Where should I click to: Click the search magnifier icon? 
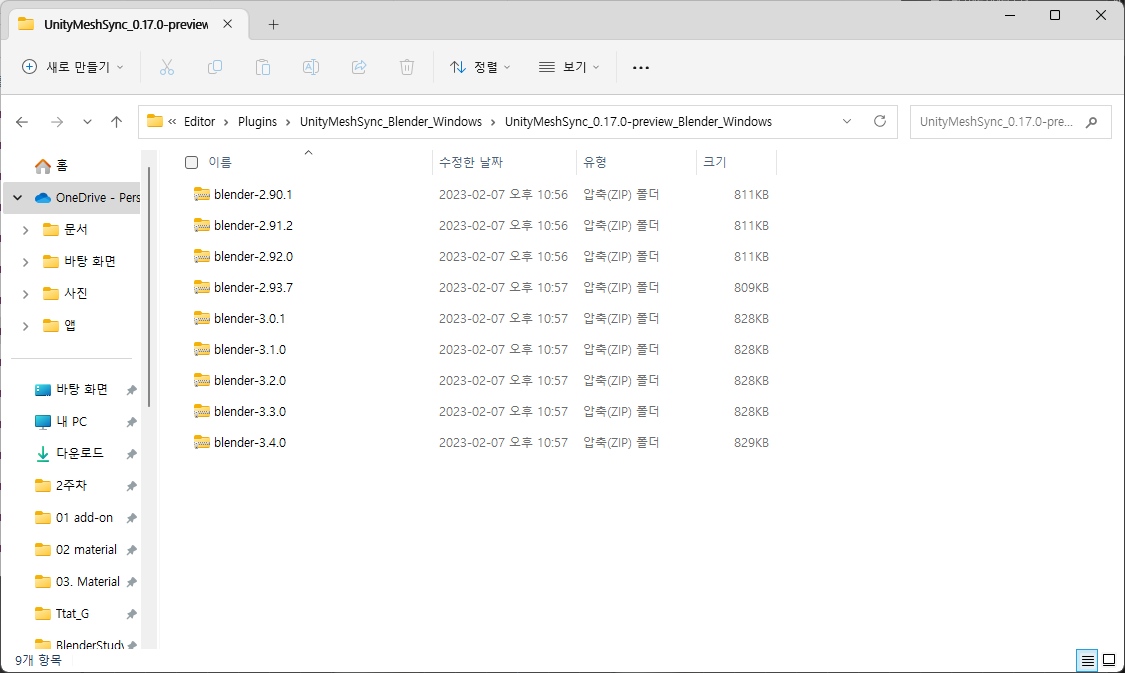(1091, 122)
